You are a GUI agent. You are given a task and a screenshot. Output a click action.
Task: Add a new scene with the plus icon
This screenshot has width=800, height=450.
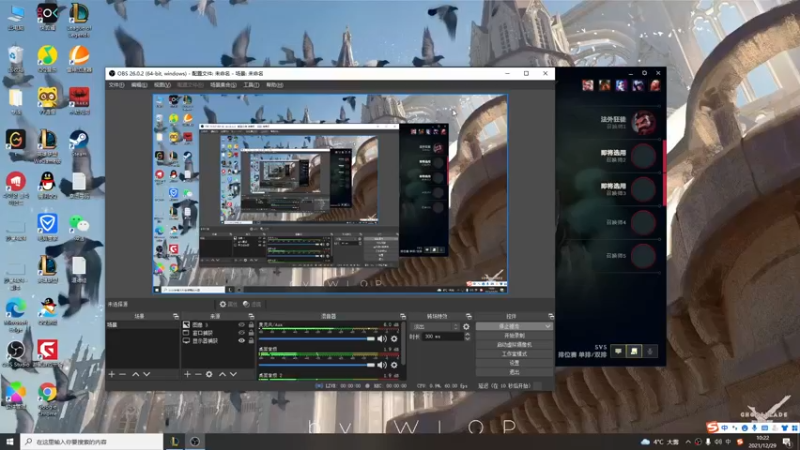pyautogui.click(x=112, y=374)
